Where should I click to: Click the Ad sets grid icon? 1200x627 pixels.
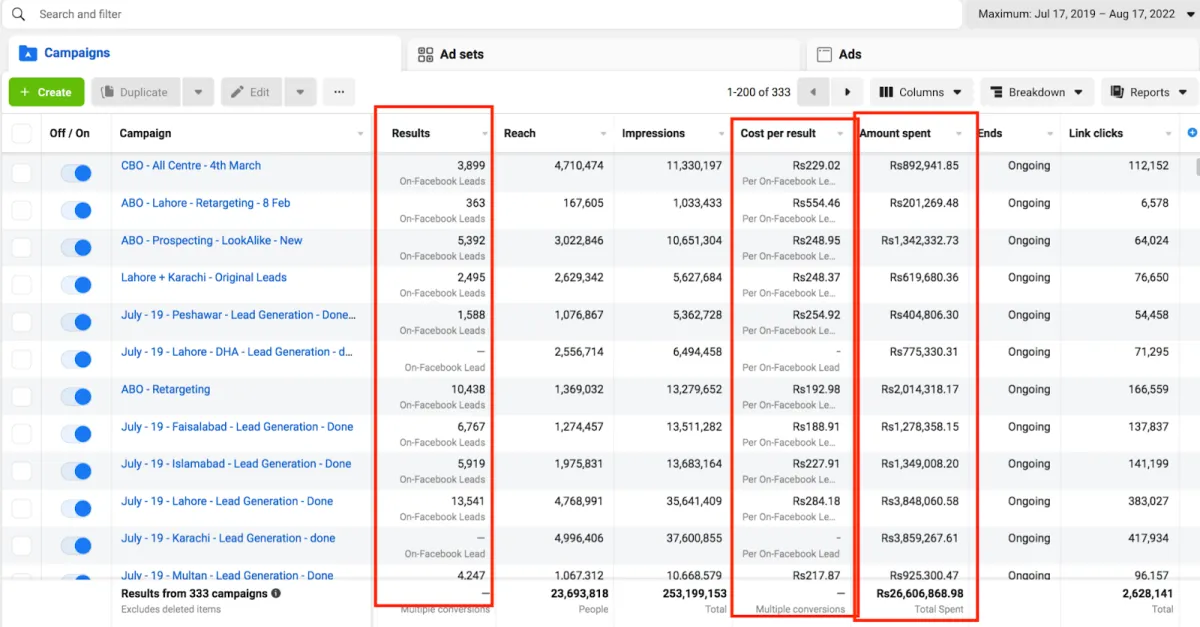pyautogui.click(x=426, y=55)
